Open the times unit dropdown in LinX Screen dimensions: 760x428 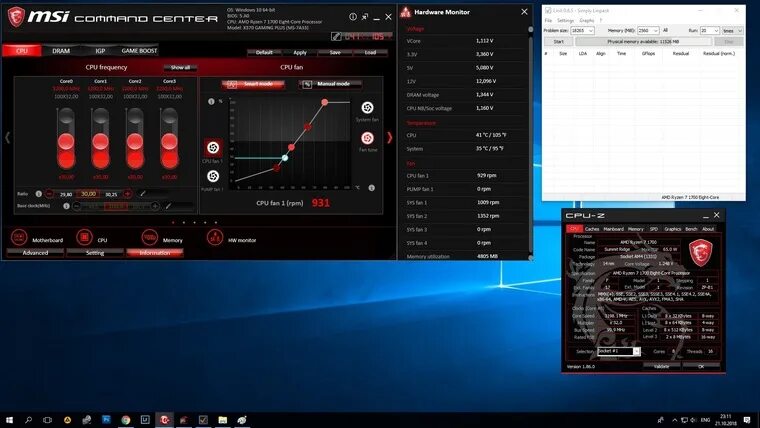point(732,31)
